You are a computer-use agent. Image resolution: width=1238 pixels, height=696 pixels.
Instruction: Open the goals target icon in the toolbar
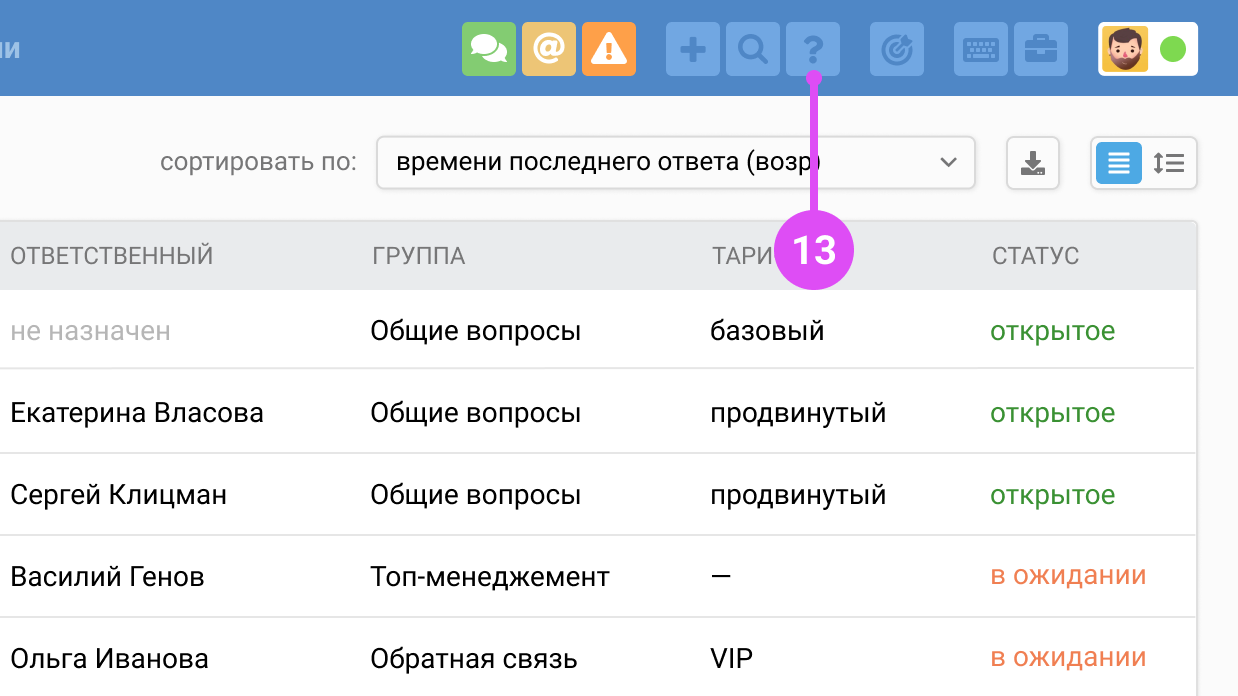click(896, 48)
